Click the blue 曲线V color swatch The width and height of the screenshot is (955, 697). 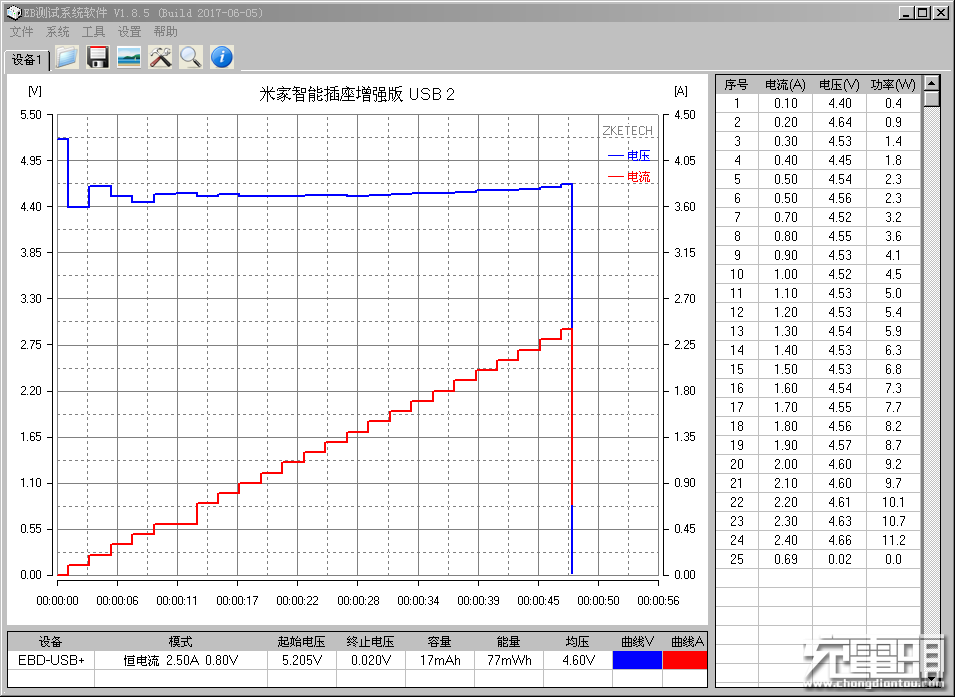pyautogui.click(x=637, y=660)
